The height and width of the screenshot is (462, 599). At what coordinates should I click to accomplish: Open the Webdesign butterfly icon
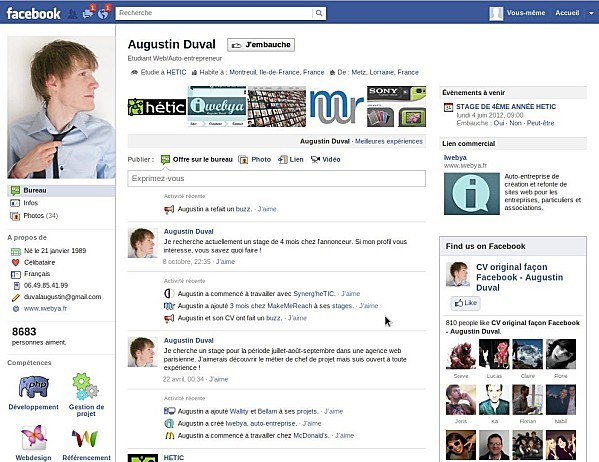pos(34,437)
